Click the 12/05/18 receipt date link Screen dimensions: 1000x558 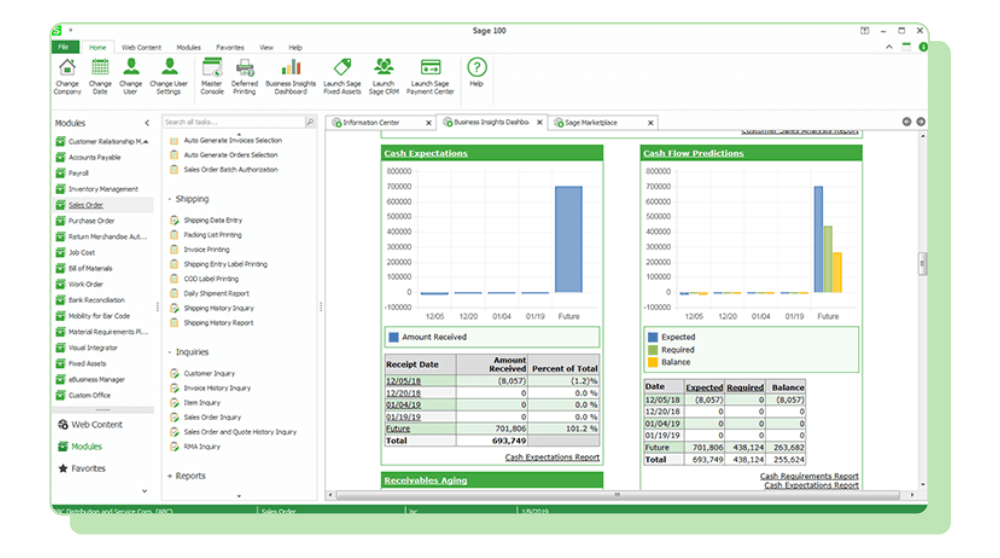403,381
